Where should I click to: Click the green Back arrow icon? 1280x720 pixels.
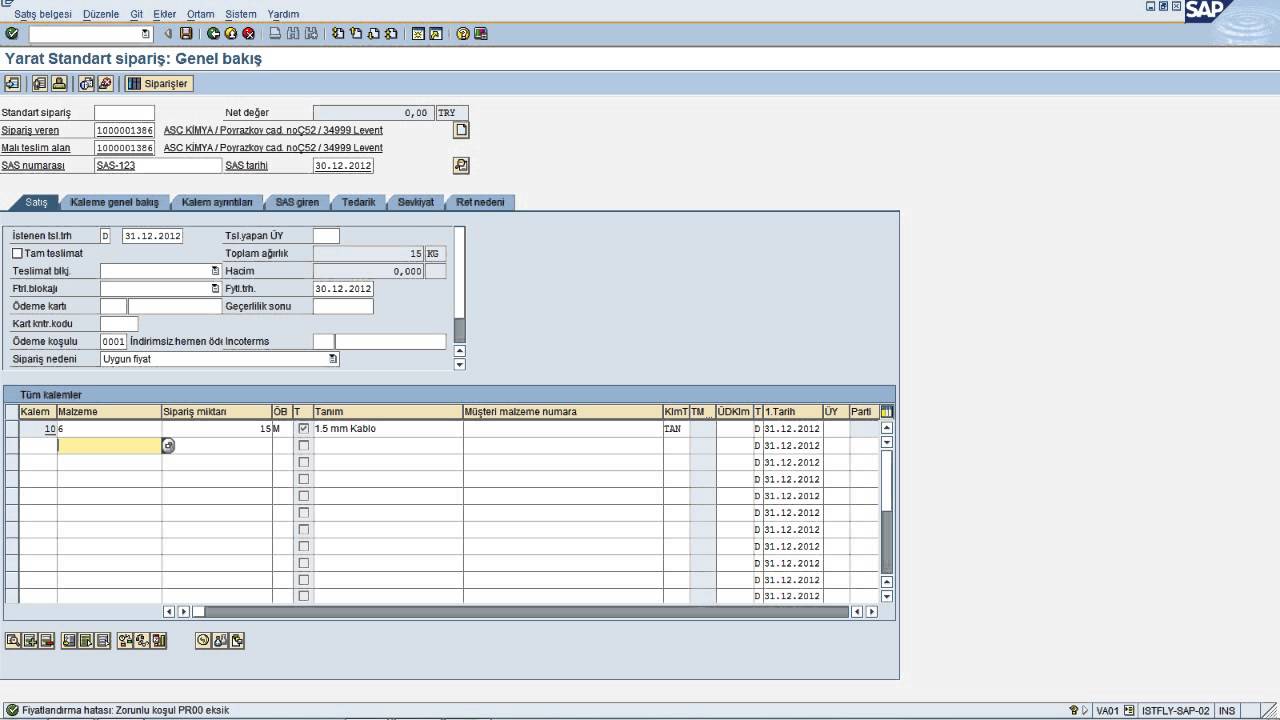213,34
